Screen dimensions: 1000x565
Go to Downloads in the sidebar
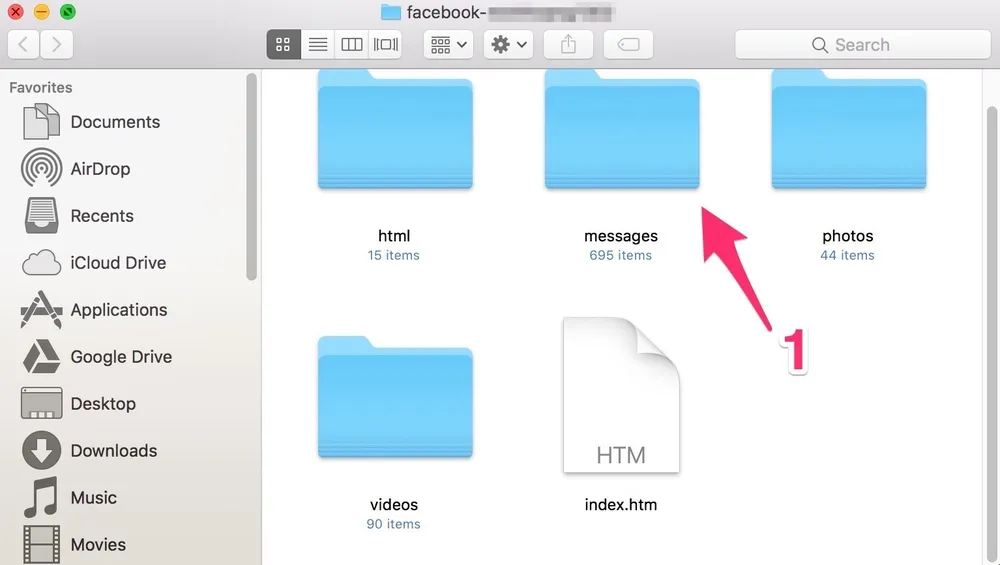tap(113, 451)
